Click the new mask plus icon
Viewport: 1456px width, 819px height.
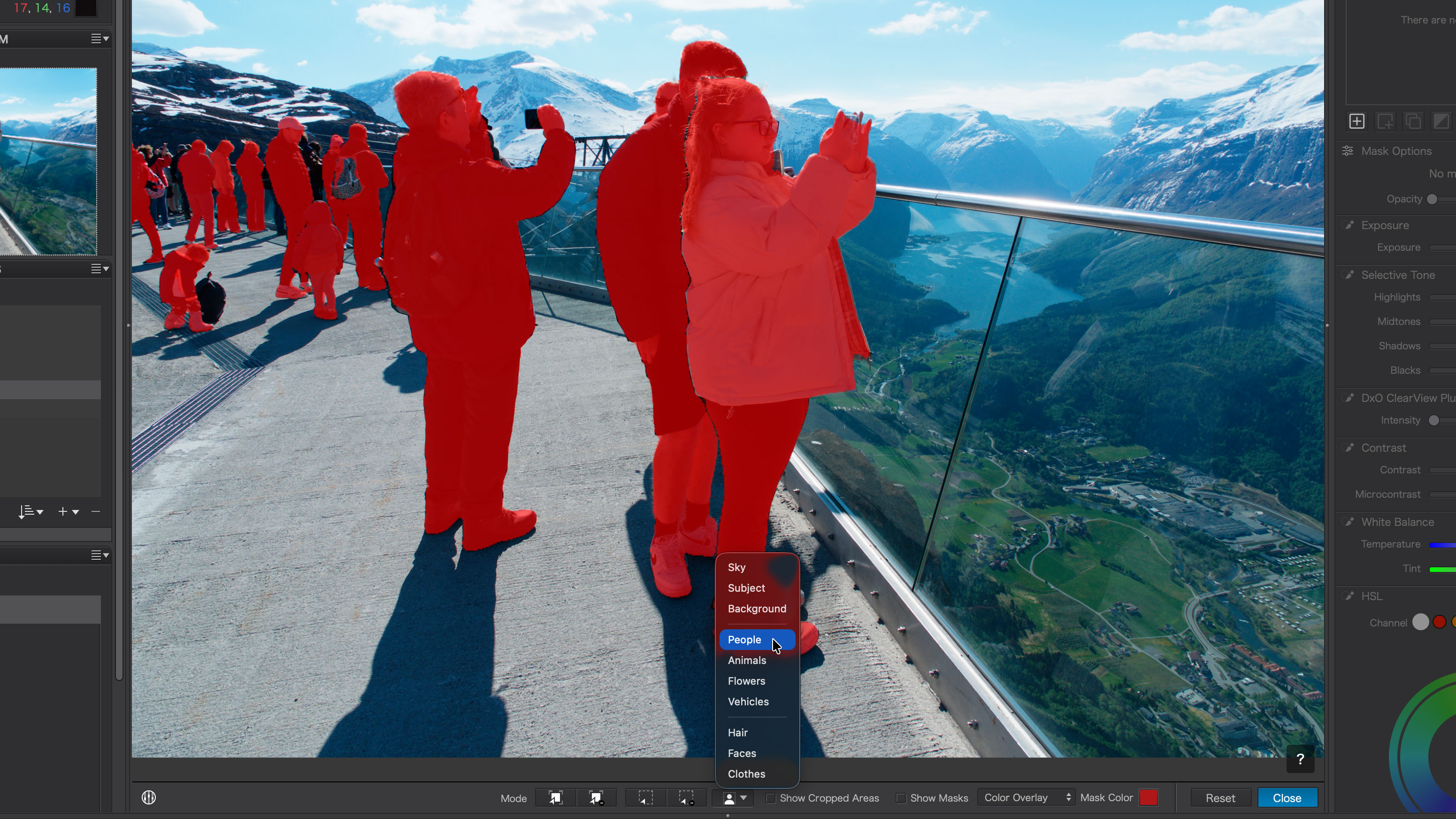click(1356, 122)
